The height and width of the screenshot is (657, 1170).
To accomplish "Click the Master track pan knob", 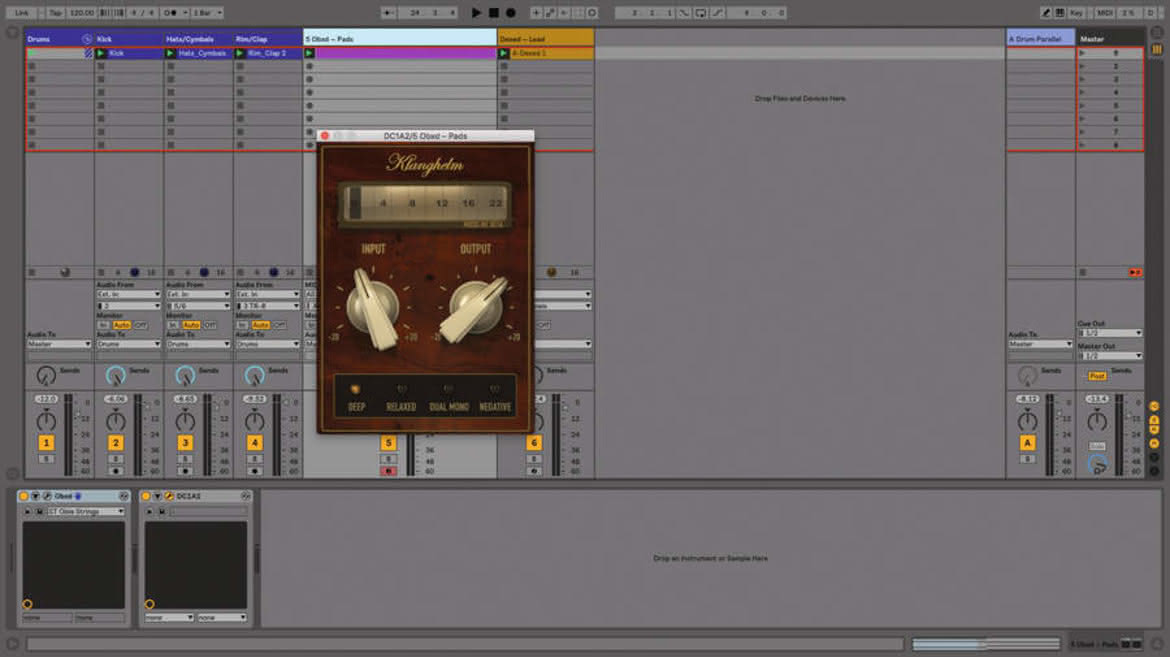I will click(1097, 420).
